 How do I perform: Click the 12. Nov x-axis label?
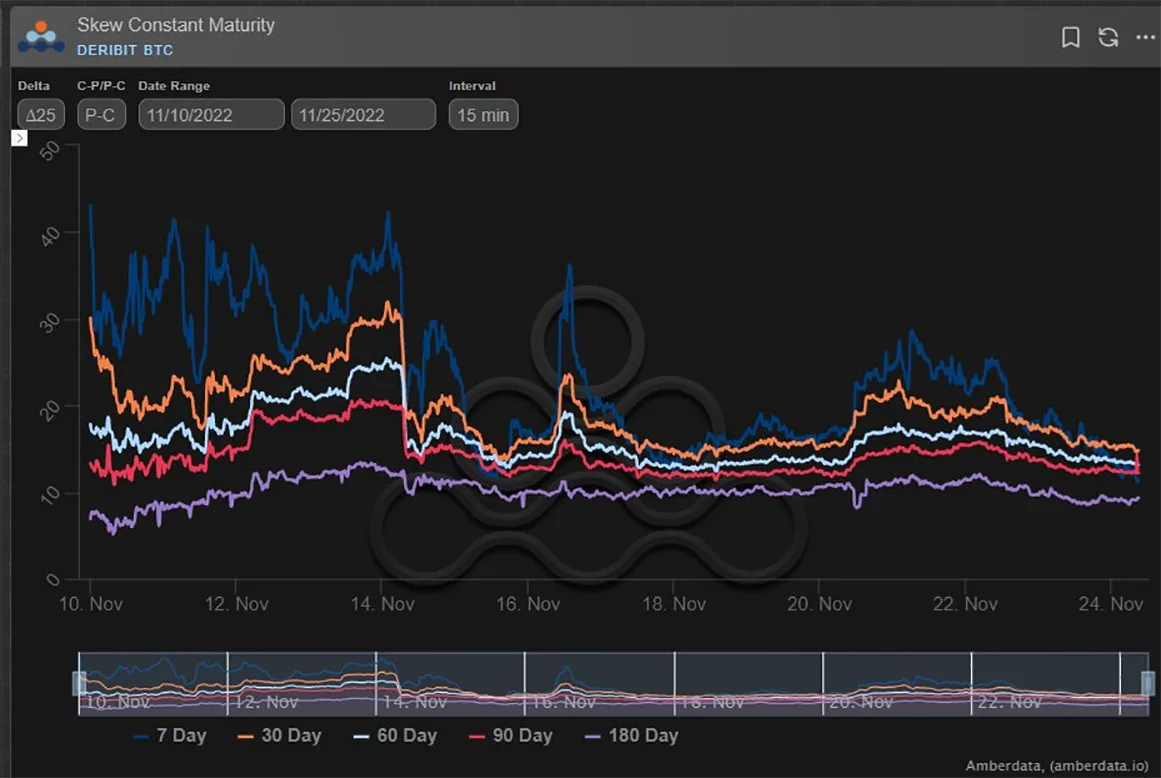(x=236, y=604)
